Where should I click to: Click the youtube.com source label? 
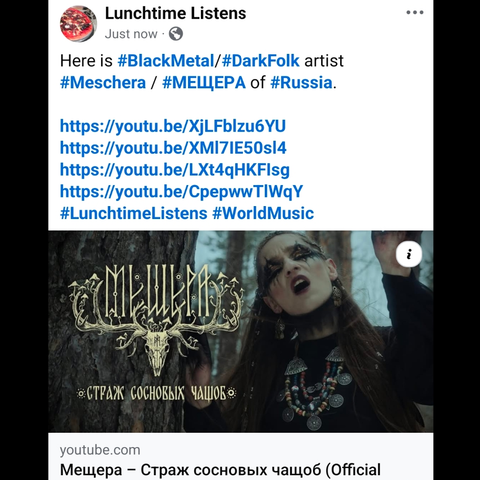[100, 450]
